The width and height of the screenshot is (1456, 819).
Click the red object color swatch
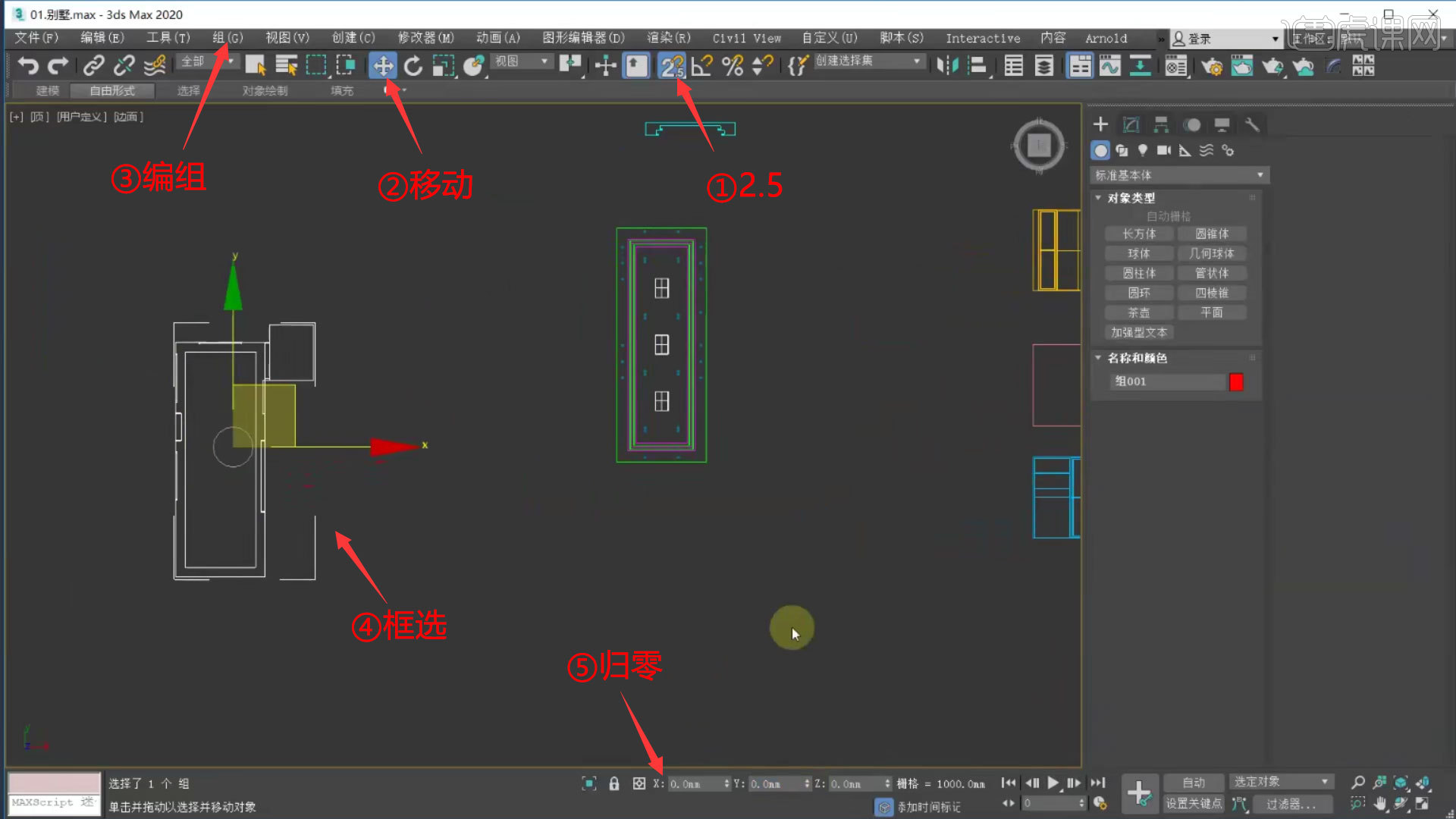[x=1236, y=381]
